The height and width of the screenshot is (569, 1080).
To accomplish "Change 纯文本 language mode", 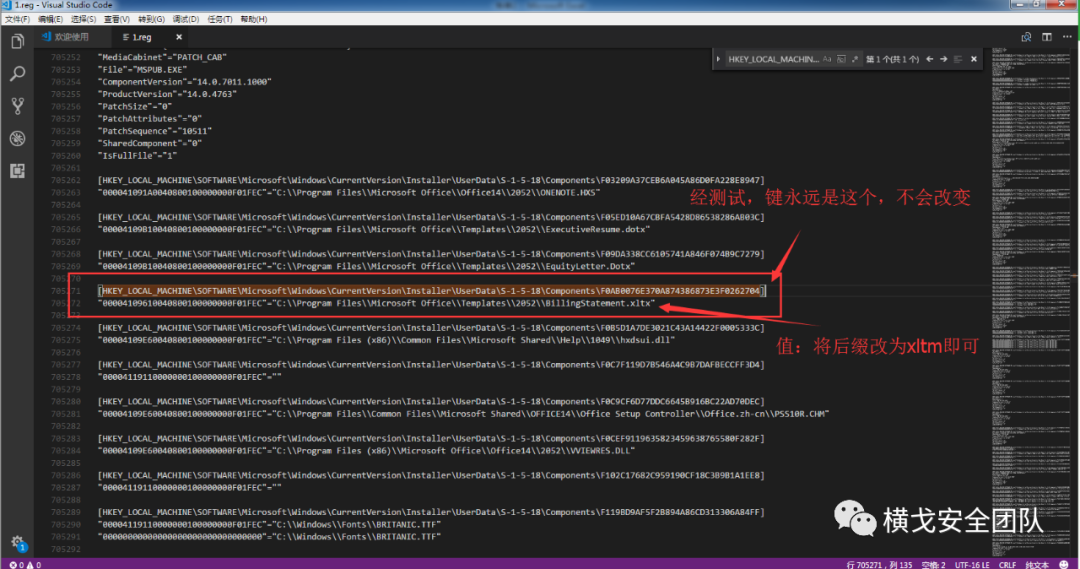I will tap(1037, 564).
